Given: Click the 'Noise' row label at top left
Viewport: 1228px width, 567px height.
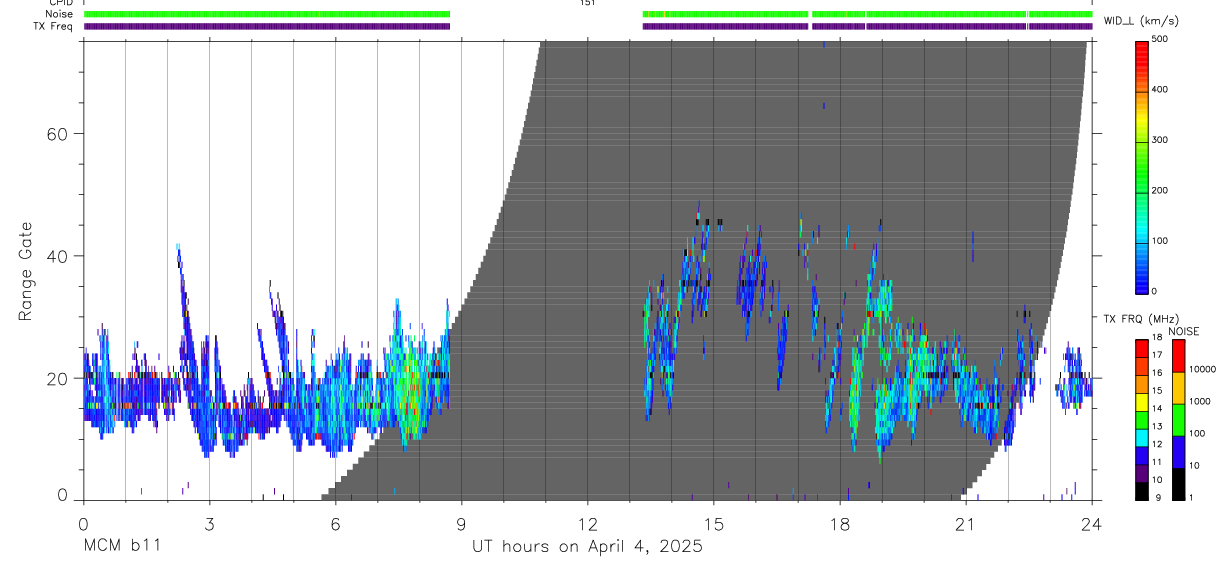Looking at the screenshot, I should click(60, 14).
